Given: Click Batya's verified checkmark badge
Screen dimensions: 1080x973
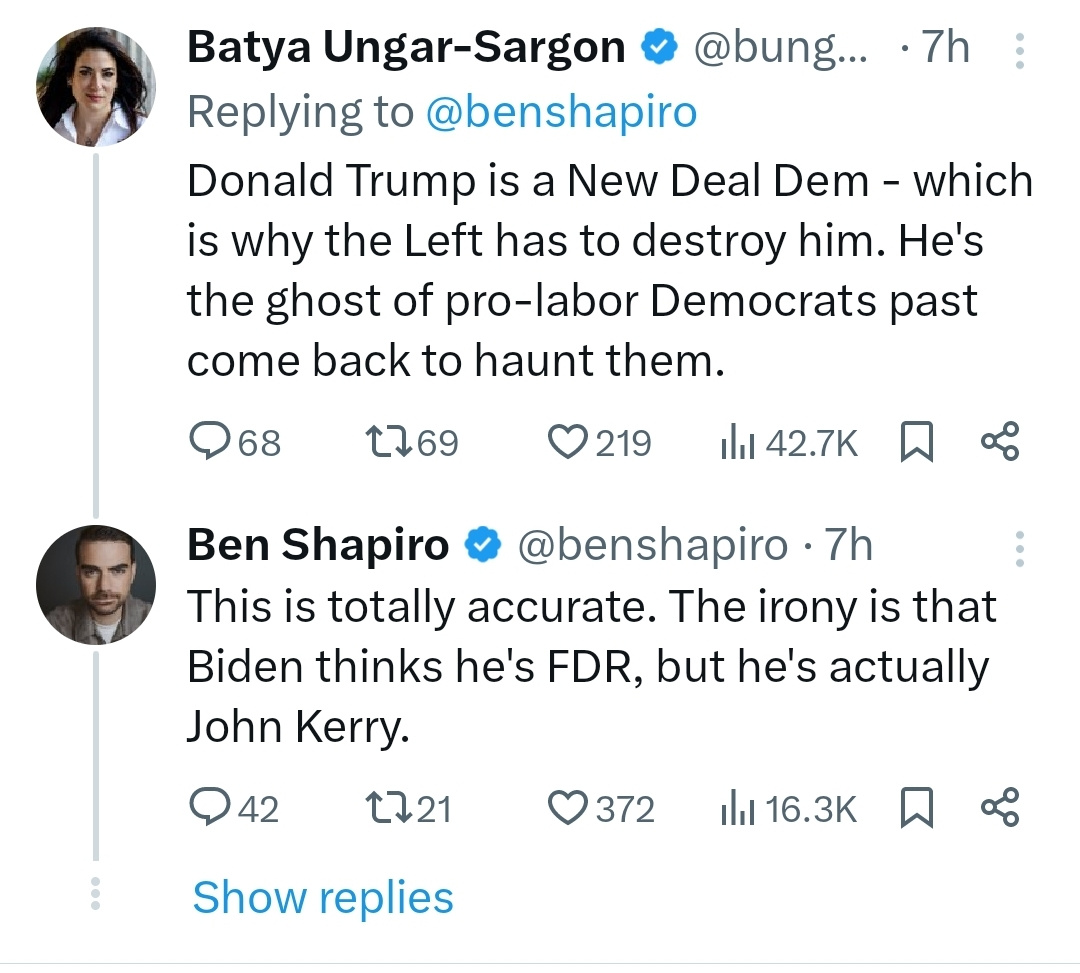Looking at the screenshot, I should point(659,46).
